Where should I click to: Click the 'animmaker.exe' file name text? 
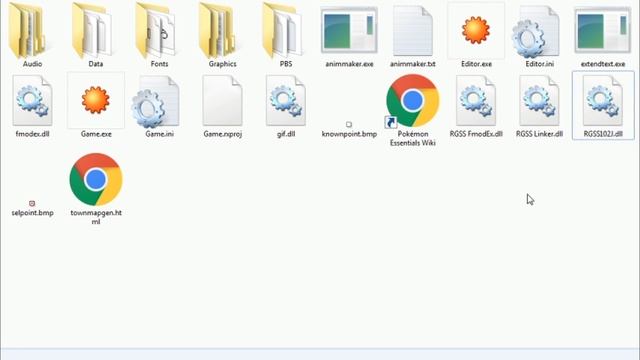(349, 64)
